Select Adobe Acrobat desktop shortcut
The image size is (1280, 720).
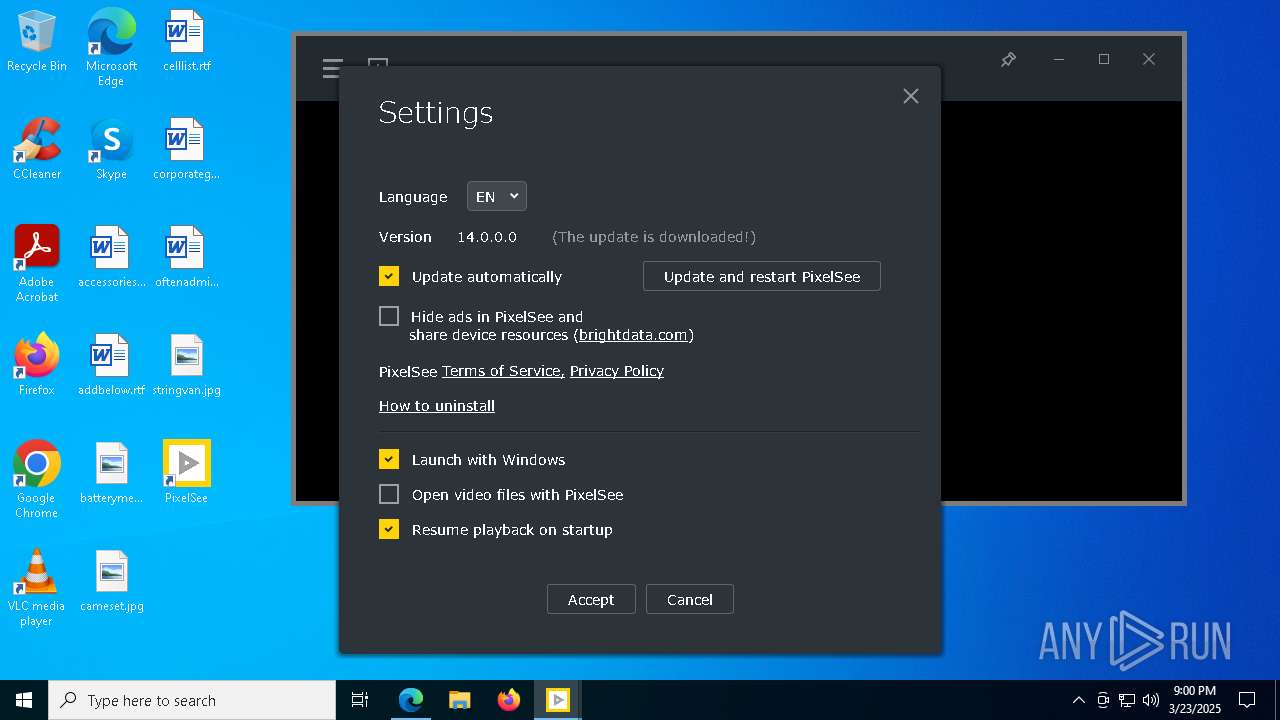(x=37, y=263)
